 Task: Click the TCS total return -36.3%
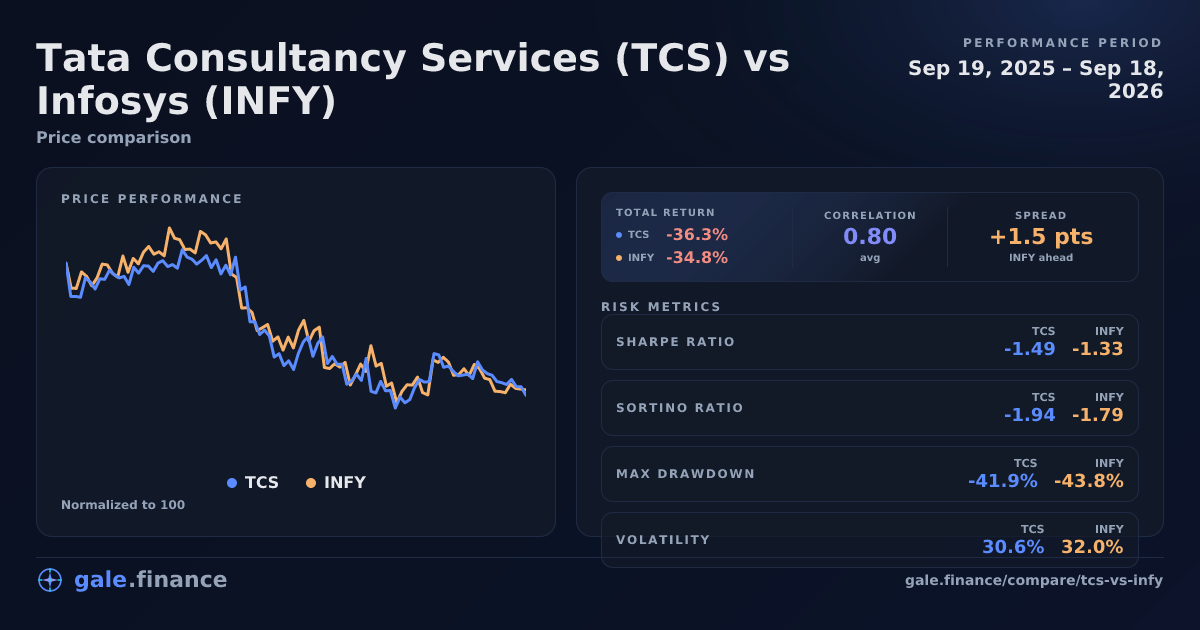697,235
